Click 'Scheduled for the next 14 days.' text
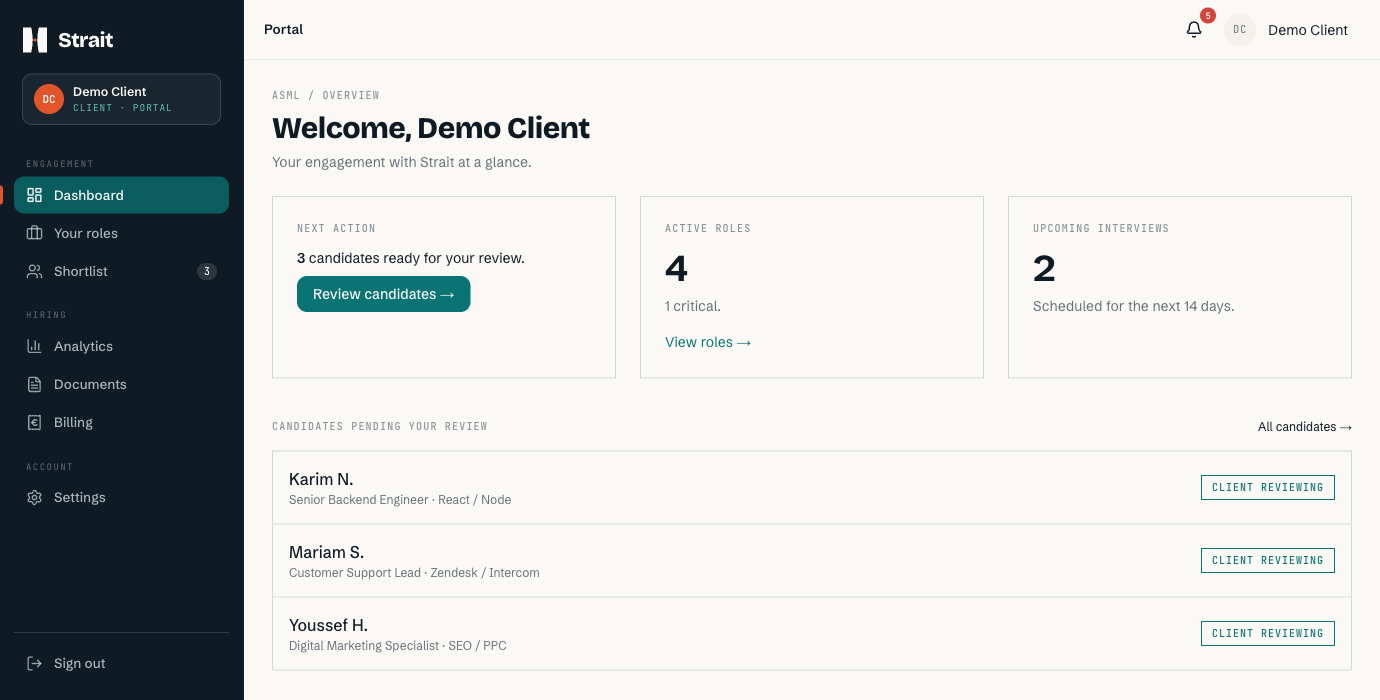The height and width of the screenshot is (700, 1380). (1134, 306)
